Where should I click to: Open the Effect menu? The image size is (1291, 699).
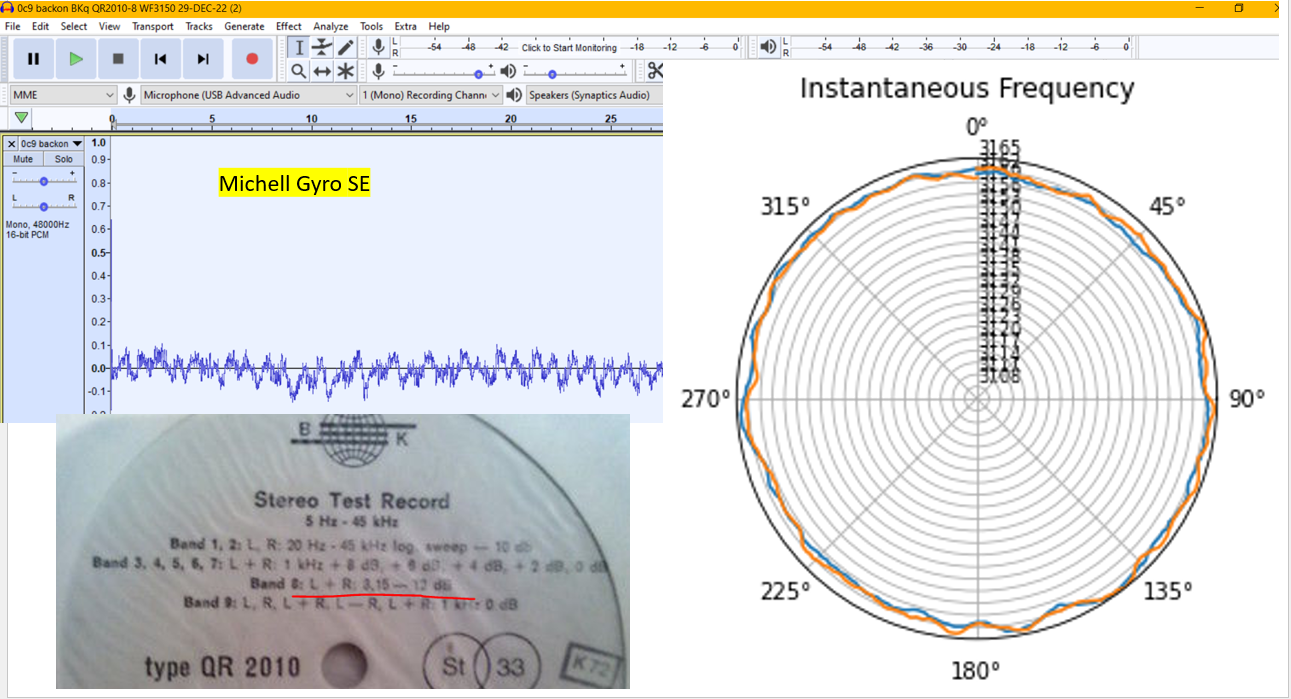coord(288,26)
